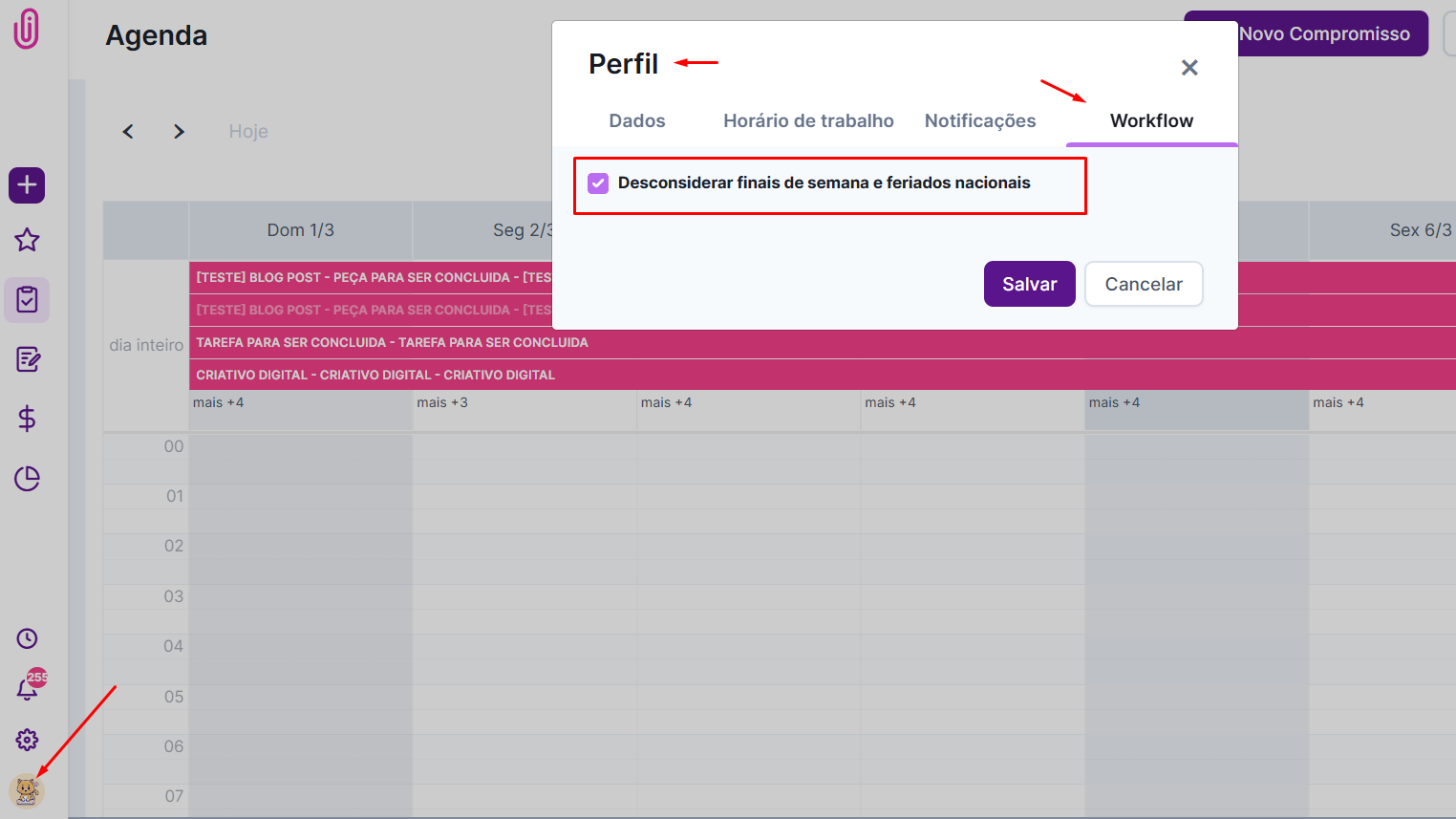This screenshot has height=819, width=1456.
Task: Open the financial dollar sign icon
Action: 27,419
